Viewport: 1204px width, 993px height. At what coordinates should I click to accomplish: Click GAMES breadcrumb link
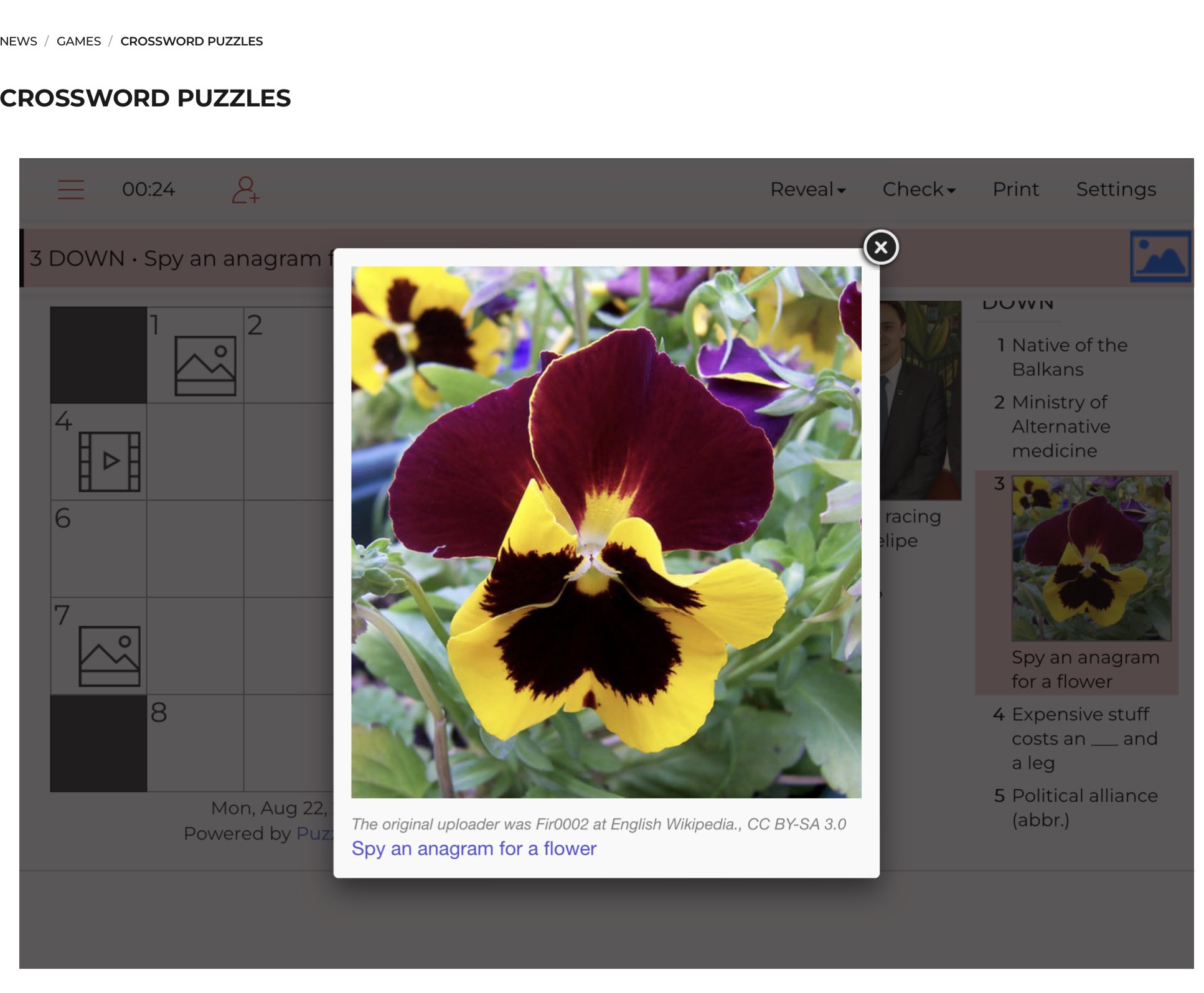(78, 41)
